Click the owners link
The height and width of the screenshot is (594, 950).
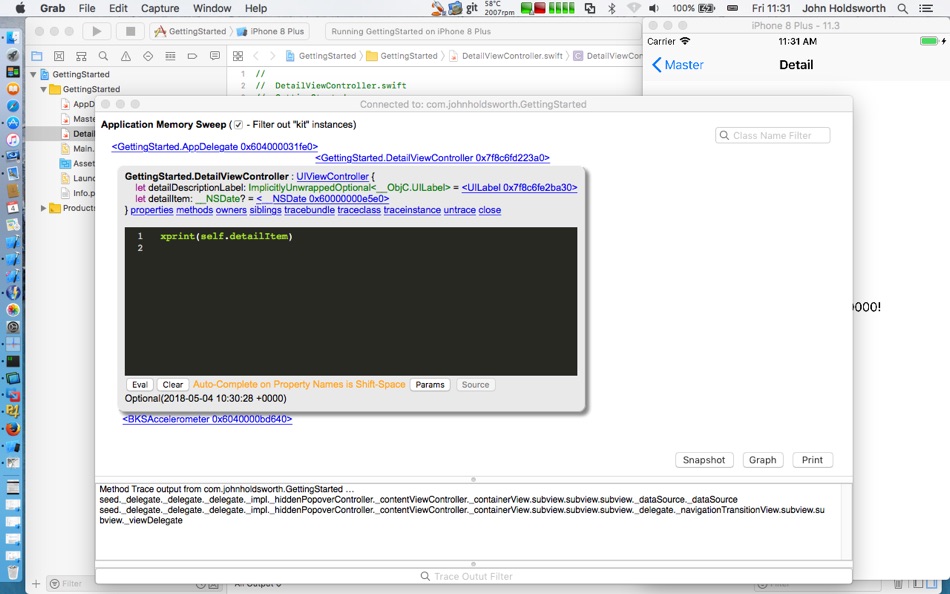click(231, 210)
